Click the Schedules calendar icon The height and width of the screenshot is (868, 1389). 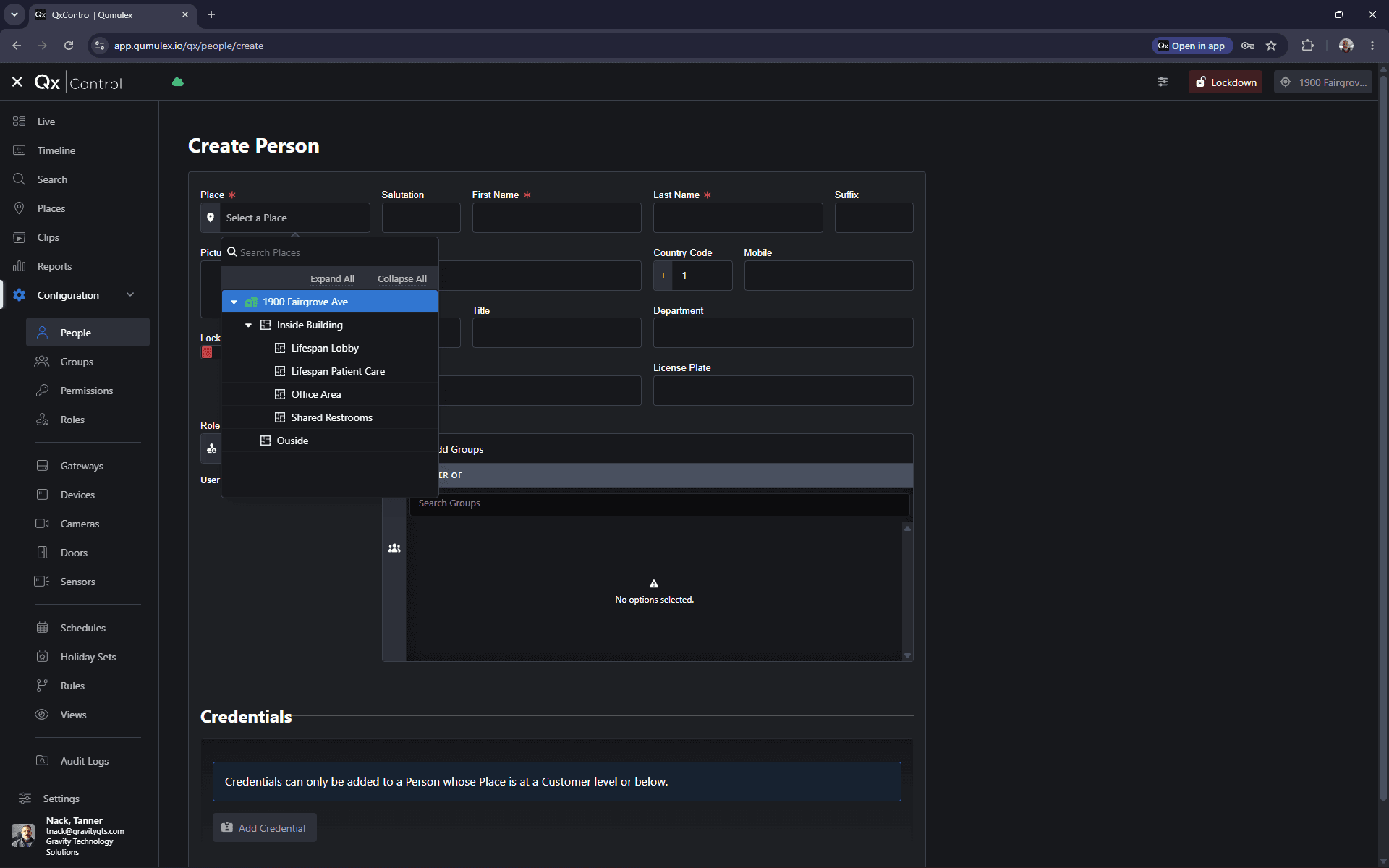(x=42, y=628)
